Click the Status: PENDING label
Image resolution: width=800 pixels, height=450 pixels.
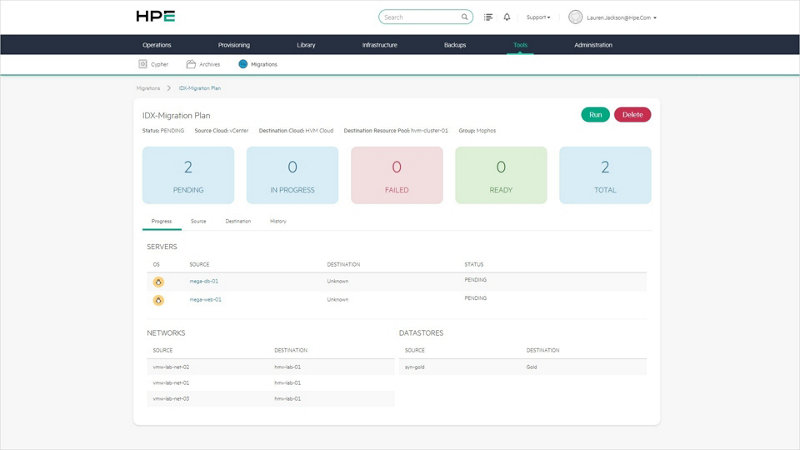163,131
